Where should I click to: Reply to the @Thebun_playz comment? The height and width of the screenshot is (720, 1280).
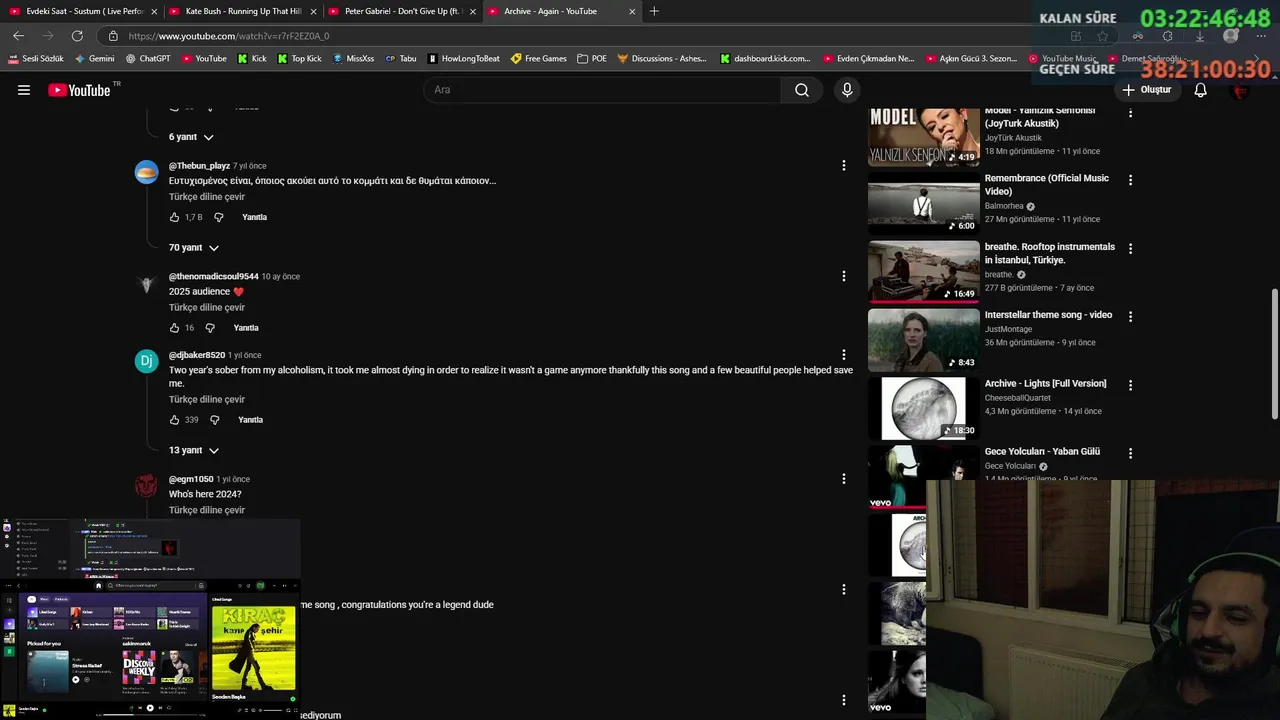click(254, 217)
